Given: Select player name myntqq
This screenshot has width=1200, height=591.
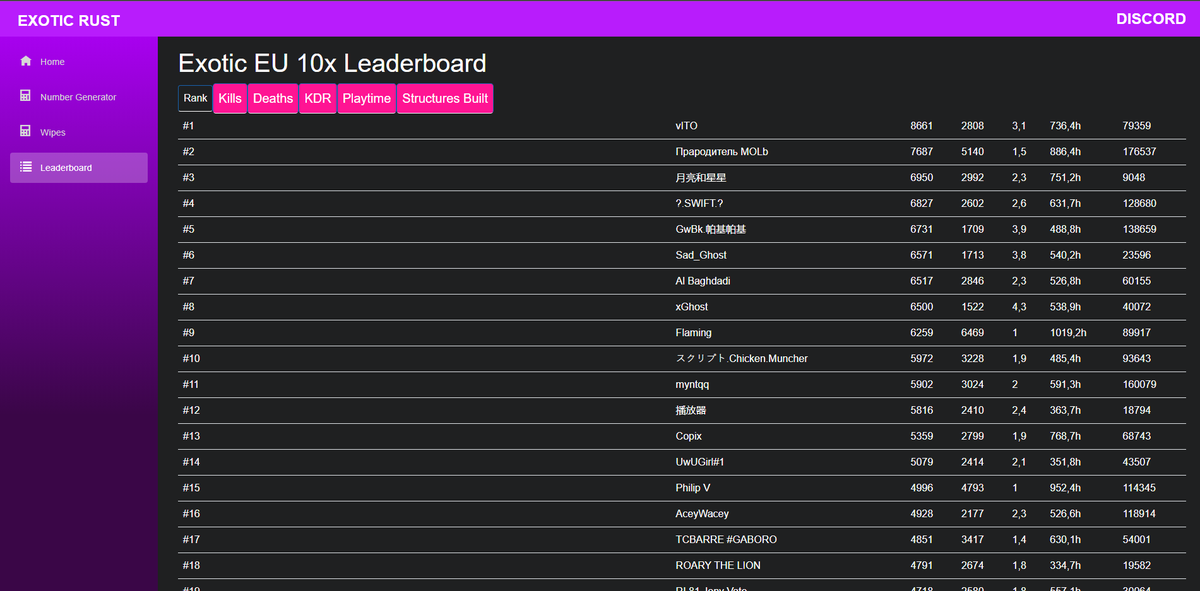Looking at the screenshot, I should 692,384.
